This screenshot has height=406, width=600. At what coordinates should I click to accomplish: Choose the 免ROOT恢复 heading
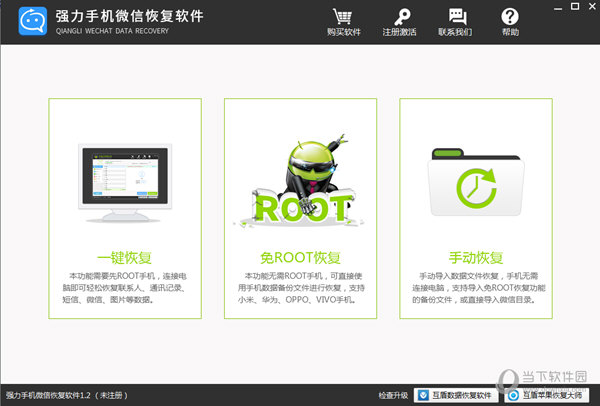(300, 258)
